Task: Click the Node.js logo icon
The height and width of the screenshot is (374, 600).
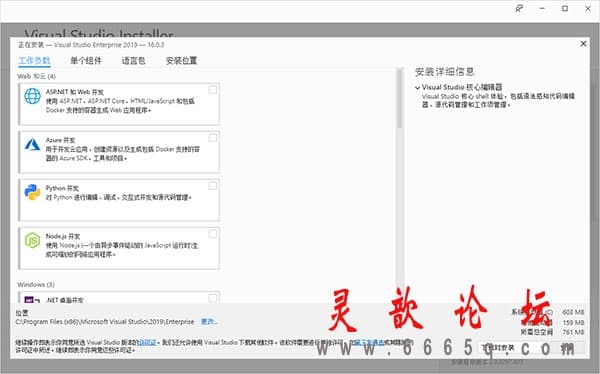Action: (32, 240)
